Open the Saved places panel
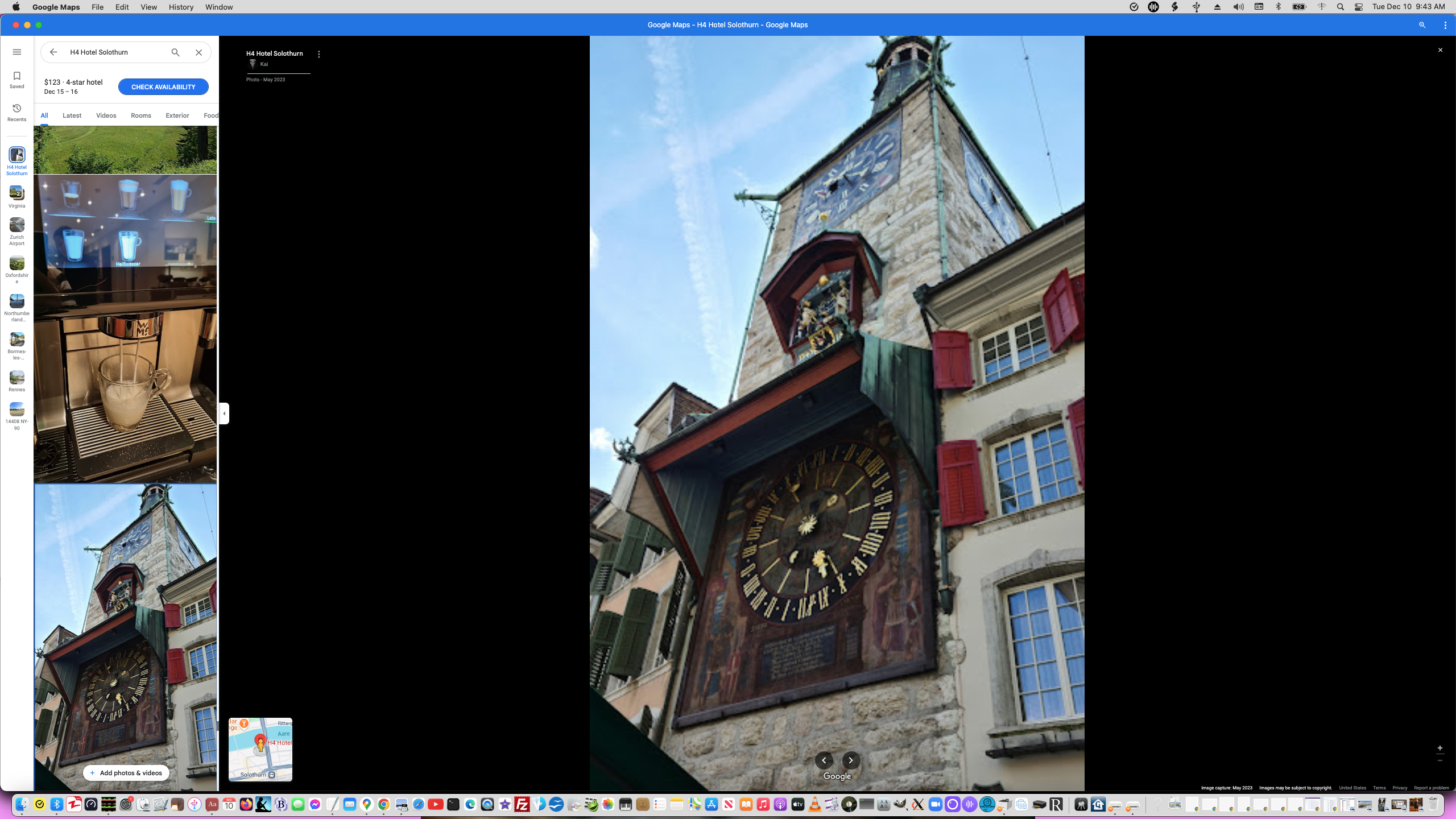The image size is (1456, 819). click(16, 80)
